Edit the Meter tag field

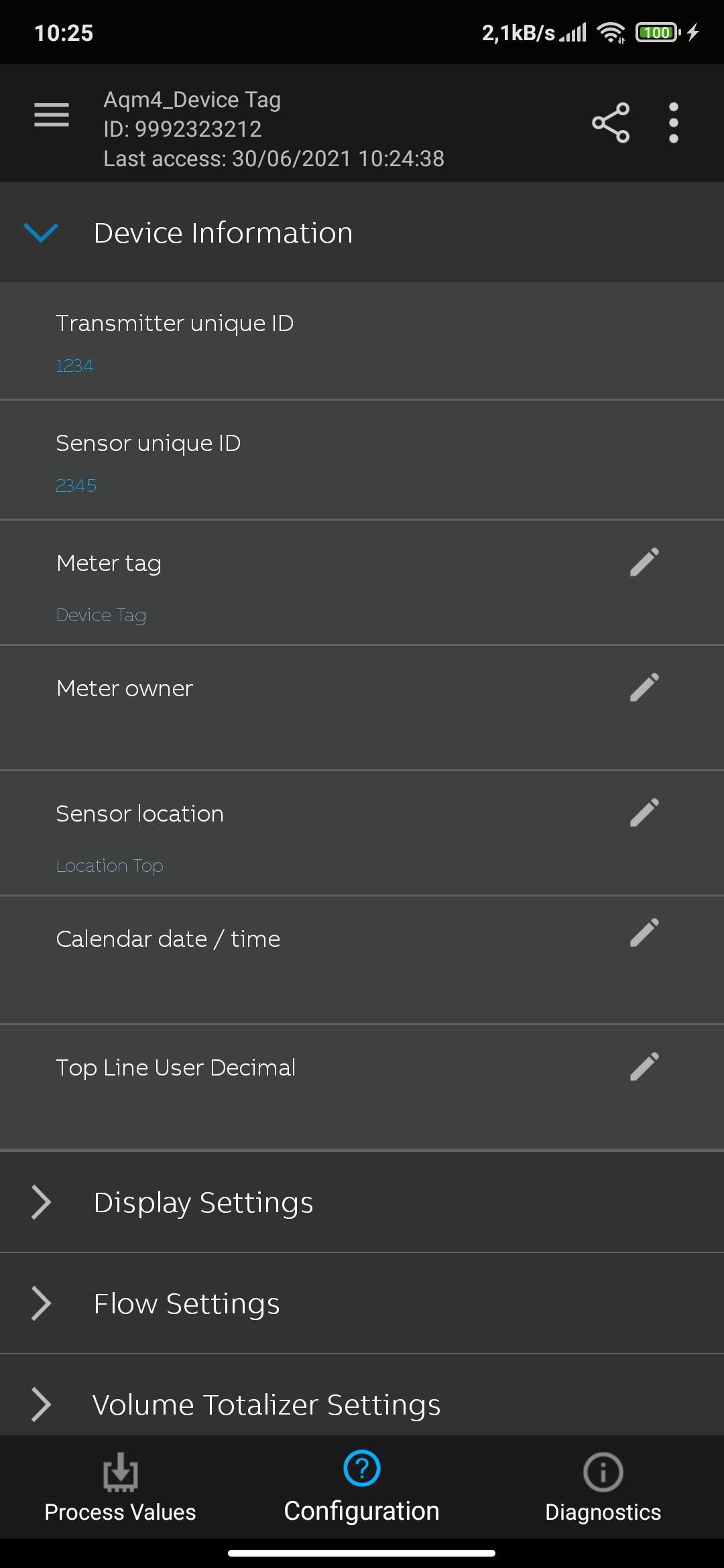pyautogui.click(x=644, y=563)
